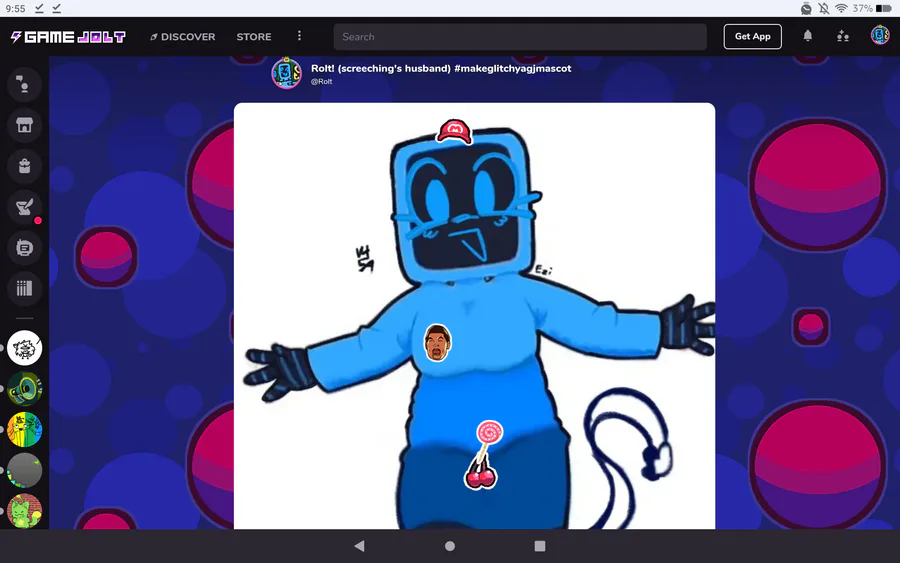This screenshot has width=900, height=563.
Task: Click the screaming face sticker
Action: click(x=437, y=342)
